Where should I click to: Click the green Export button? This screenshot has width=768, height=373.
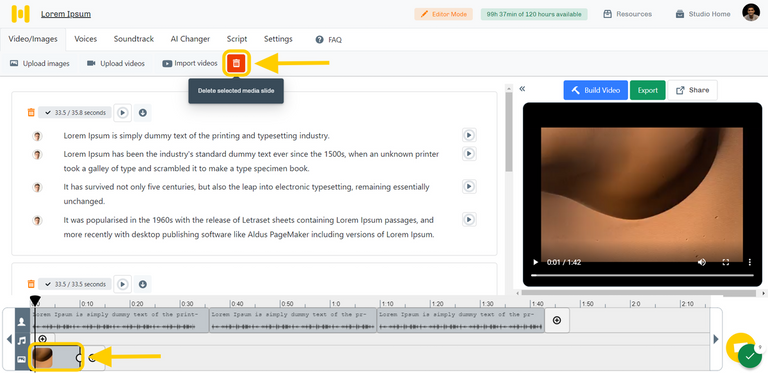pos(648,90)
